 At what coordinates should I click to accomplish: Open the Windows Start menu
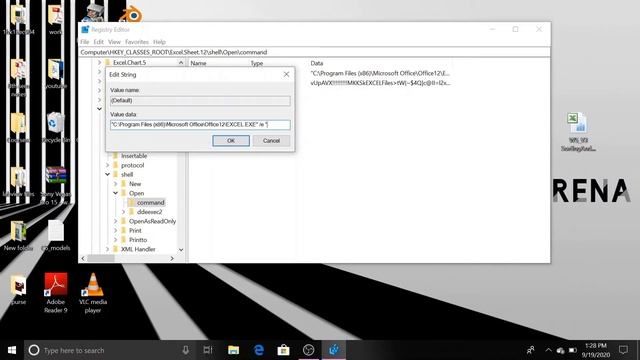12,350
